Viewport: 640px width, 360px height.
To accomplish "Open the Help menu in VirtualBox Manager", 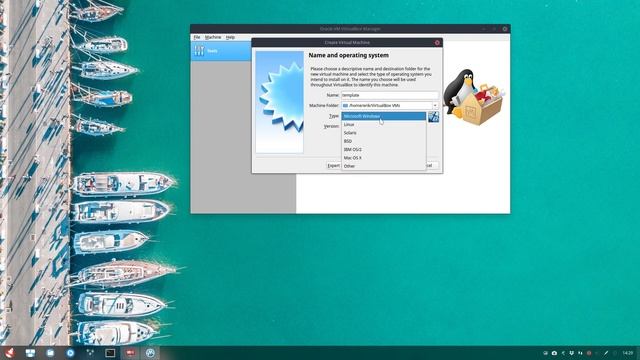I will [x=230, y=37].
